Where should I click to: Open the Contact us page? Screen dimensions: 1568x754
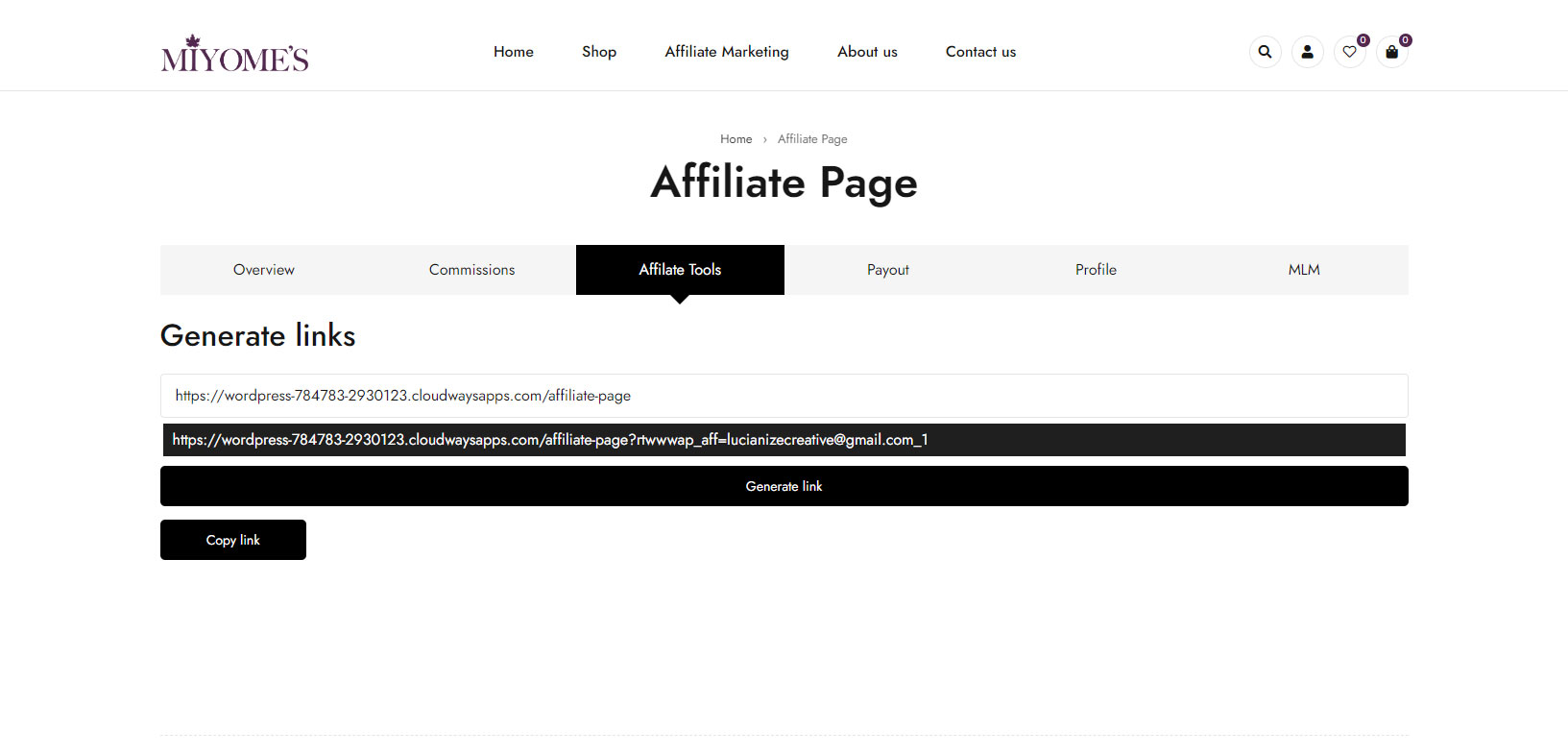click(x=980, y=52)
